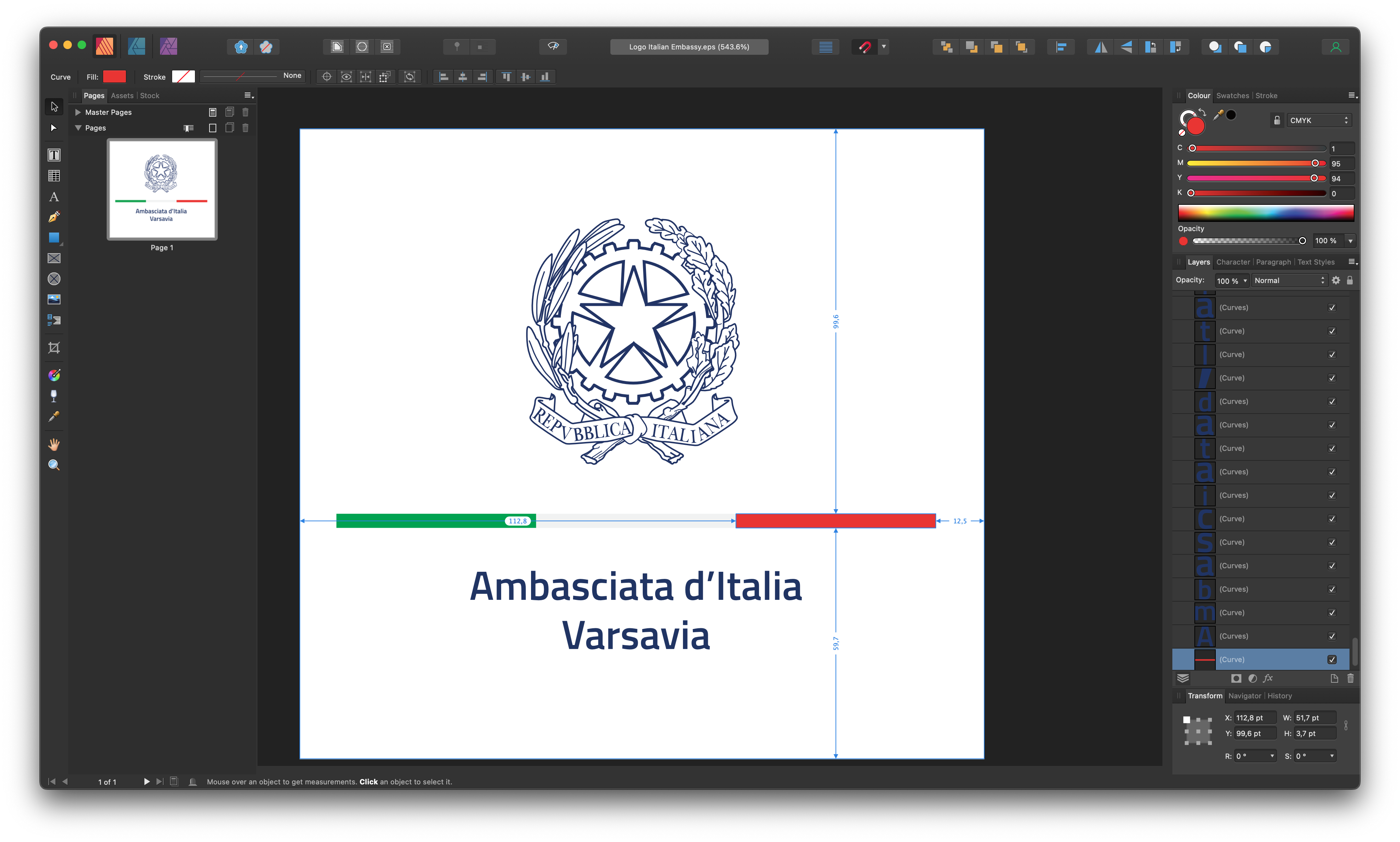Viewport: 1400px width, 842px height.
Task: Open the account profile icon
Action: [x=1335, y=47]
